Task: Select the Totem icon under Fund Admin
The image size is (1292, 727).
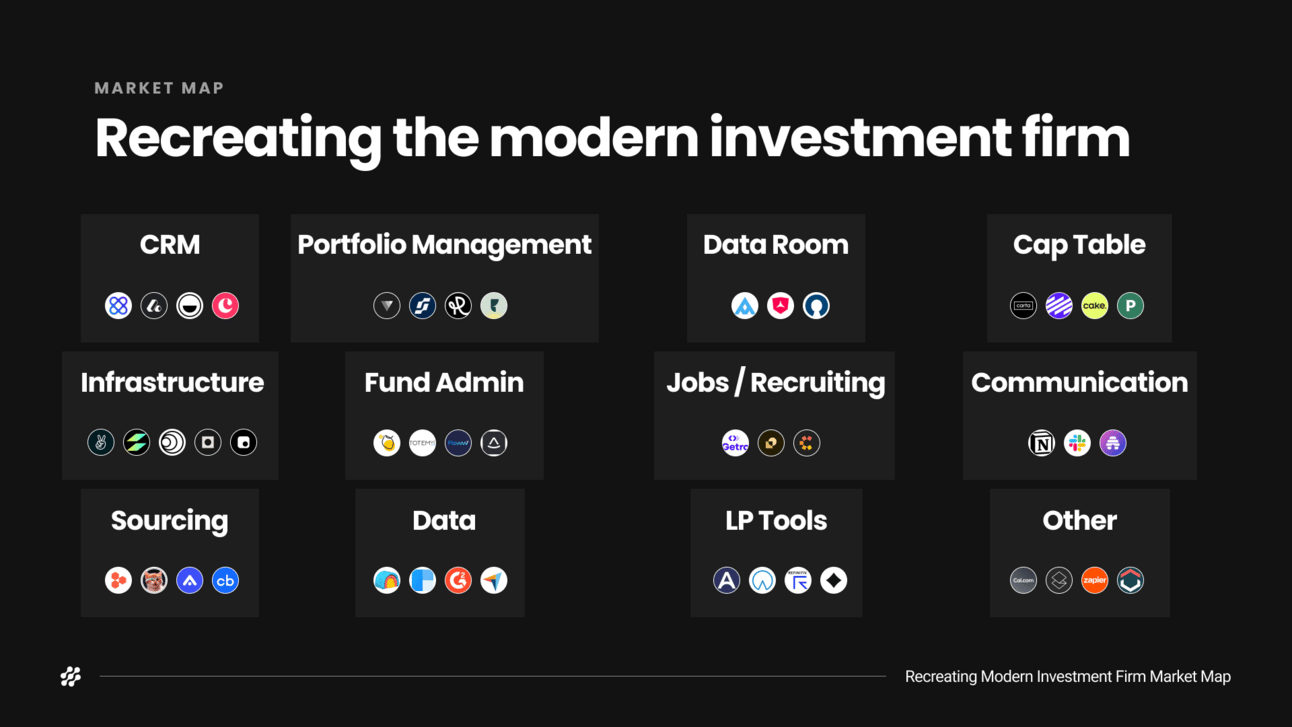Action: [422, 443]
